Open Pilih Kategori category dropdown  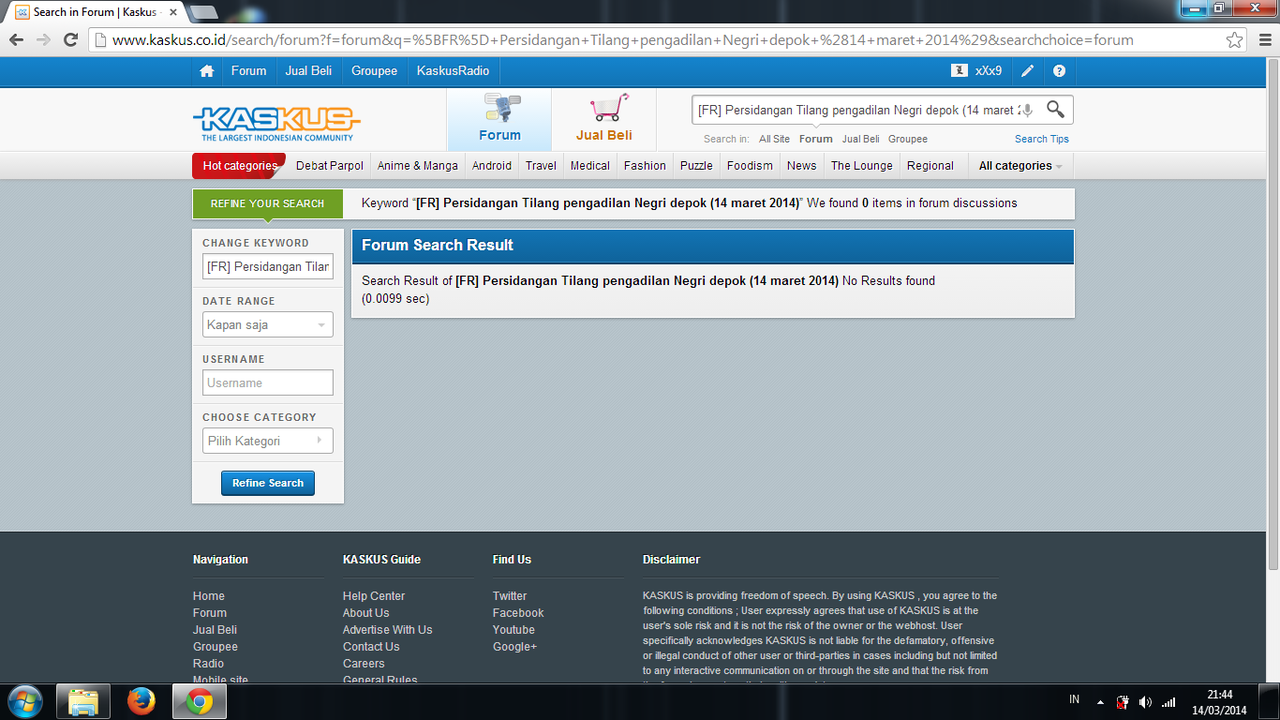click(268, 441)
